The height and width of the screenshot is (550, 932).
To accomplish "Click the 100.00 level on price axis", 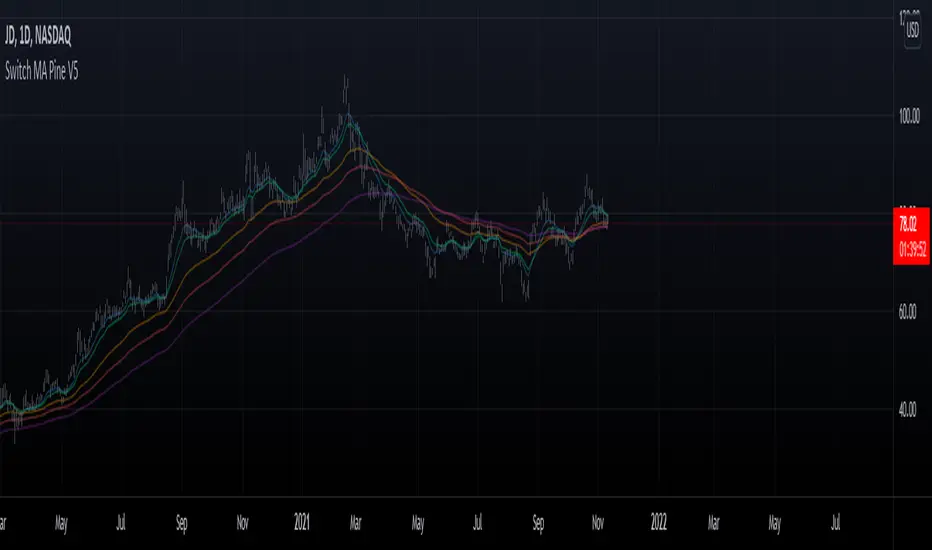I will (909, 117).
